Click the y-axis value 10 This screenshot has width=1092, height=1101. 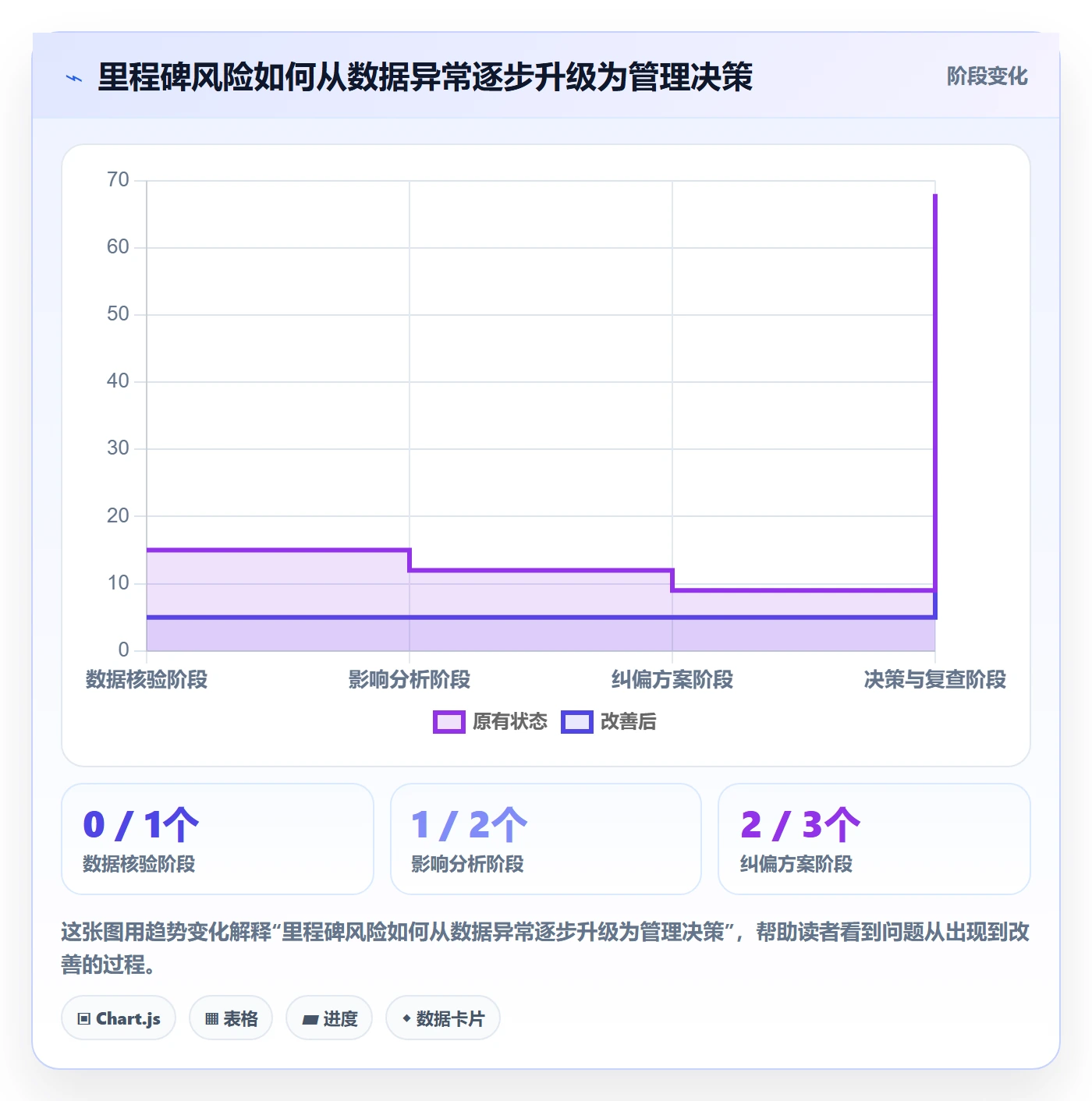[118, 583]
